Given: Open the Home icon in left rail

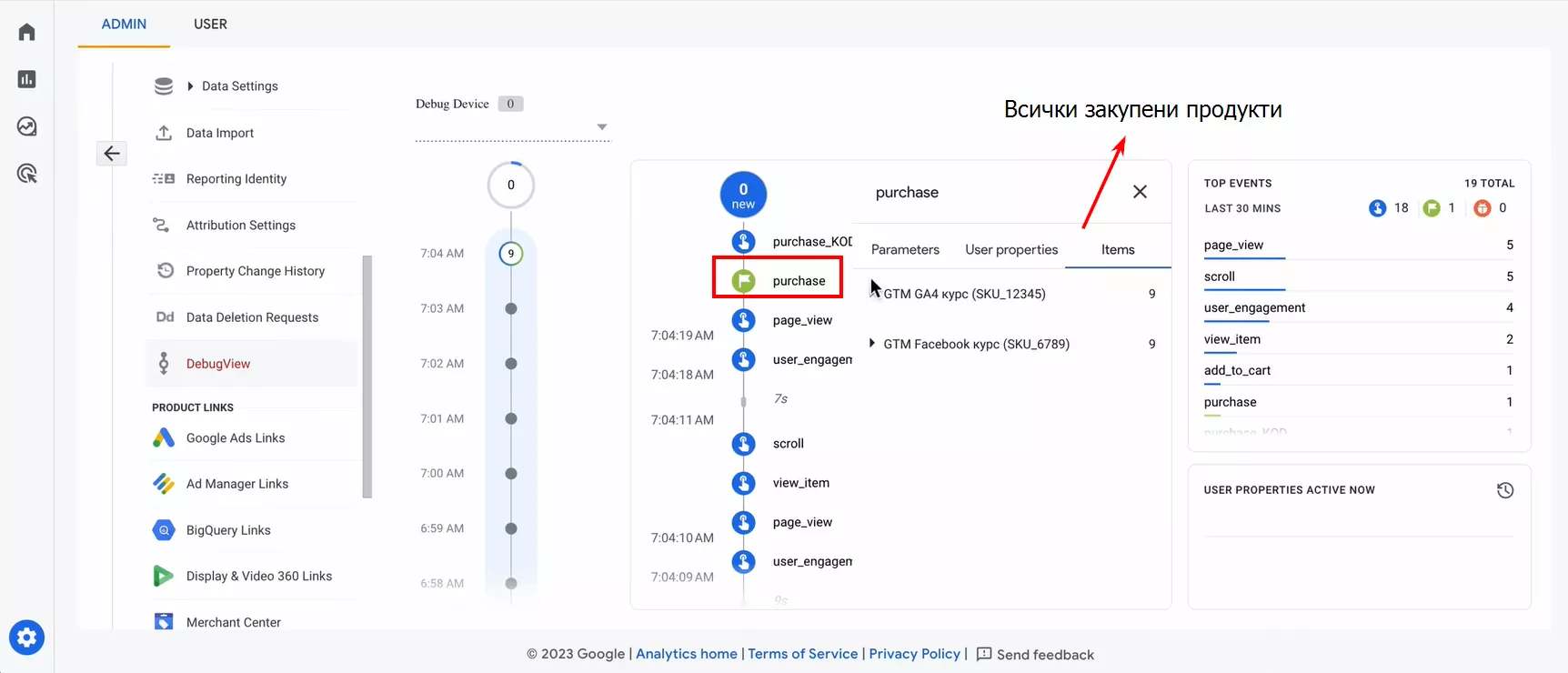Looking at the screenshot, I should pos(27,32).
